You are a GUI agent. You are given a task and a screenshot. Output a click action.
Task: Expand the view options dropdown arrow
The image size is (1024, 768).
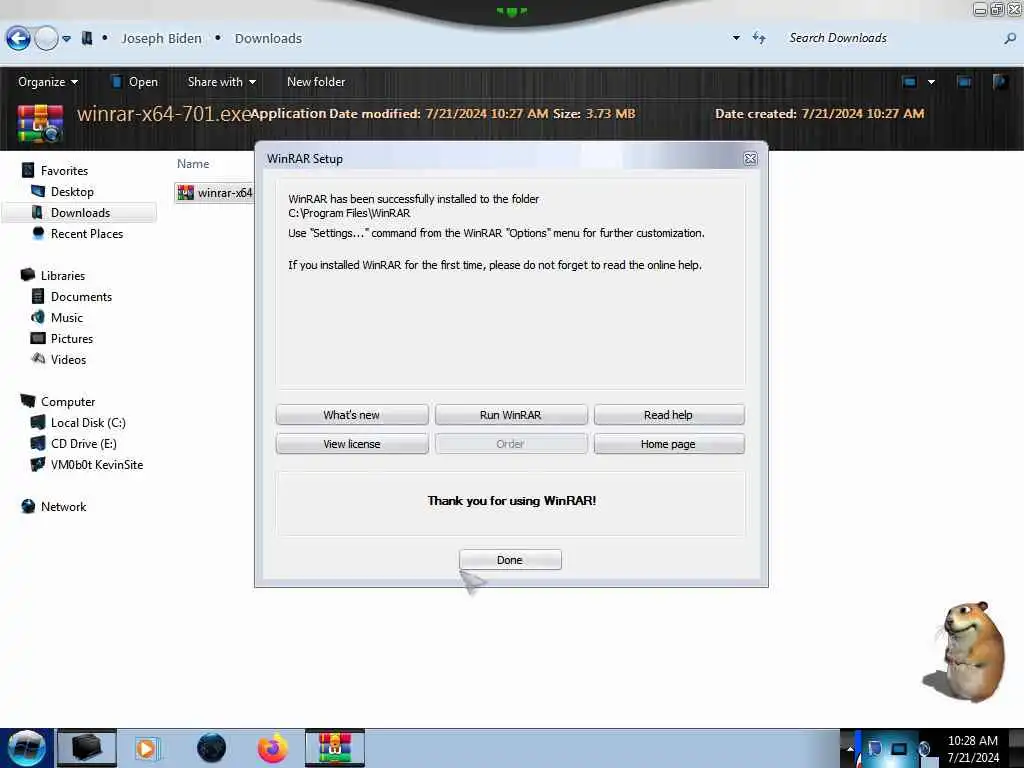(931, 82)
